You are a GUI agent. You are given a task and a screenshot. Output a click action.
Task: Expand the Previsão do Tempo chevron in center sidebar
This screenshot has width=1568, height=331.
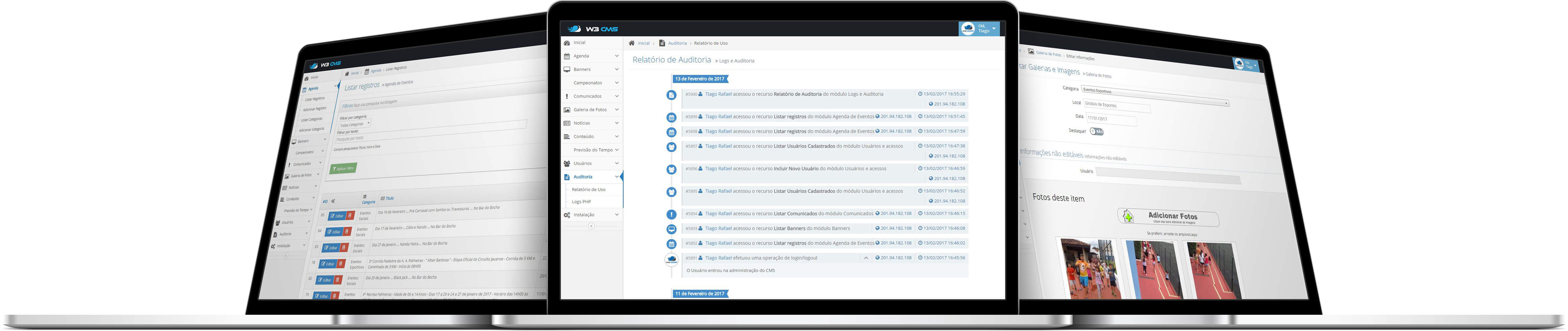pyautogui.click(x=617, y=150)
